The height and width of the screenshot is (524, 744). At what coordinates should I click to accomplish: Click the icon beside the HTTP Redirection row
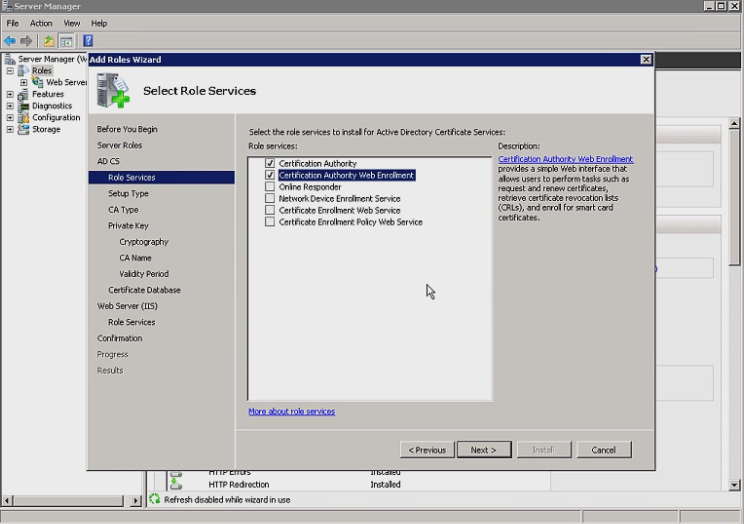click(176, 484)
